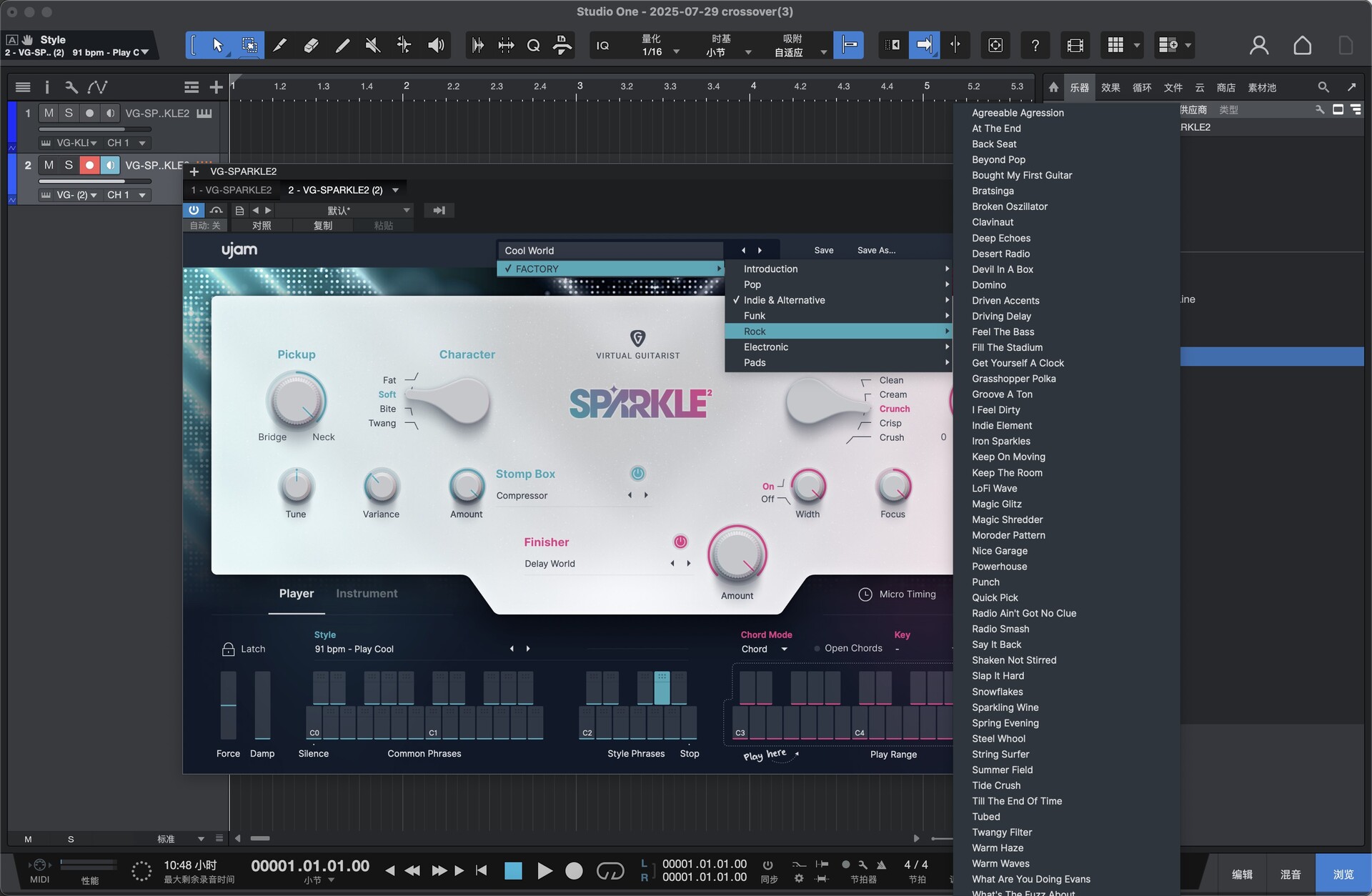The height and width of the screenshot is (896, 1372).
Task: Open the Electronic preset category
Action: point(839,347)
